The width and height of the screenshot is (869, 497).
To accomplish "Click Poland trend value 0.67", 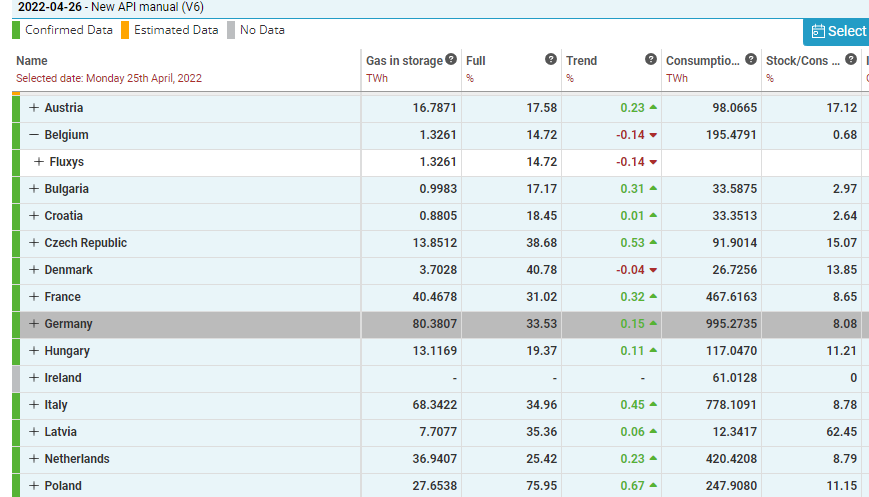I will (632, 486).
